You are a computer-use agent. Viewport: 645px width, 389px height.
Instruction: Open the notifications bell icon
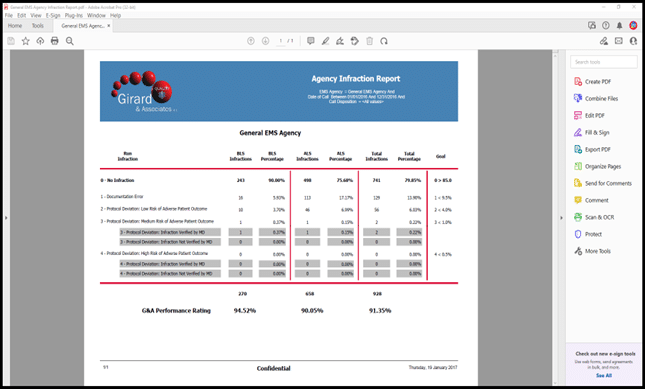click(x=619, y=25)
